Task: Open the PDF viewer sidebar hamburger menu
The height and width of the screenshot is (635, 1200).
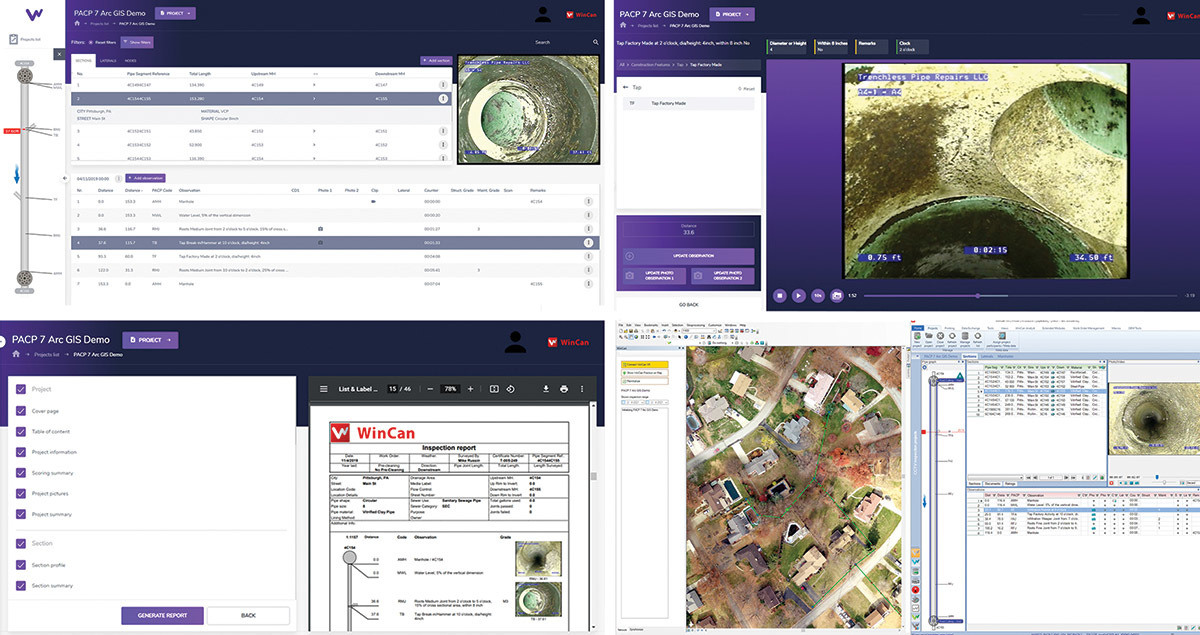Action: [x=324, y=389]
